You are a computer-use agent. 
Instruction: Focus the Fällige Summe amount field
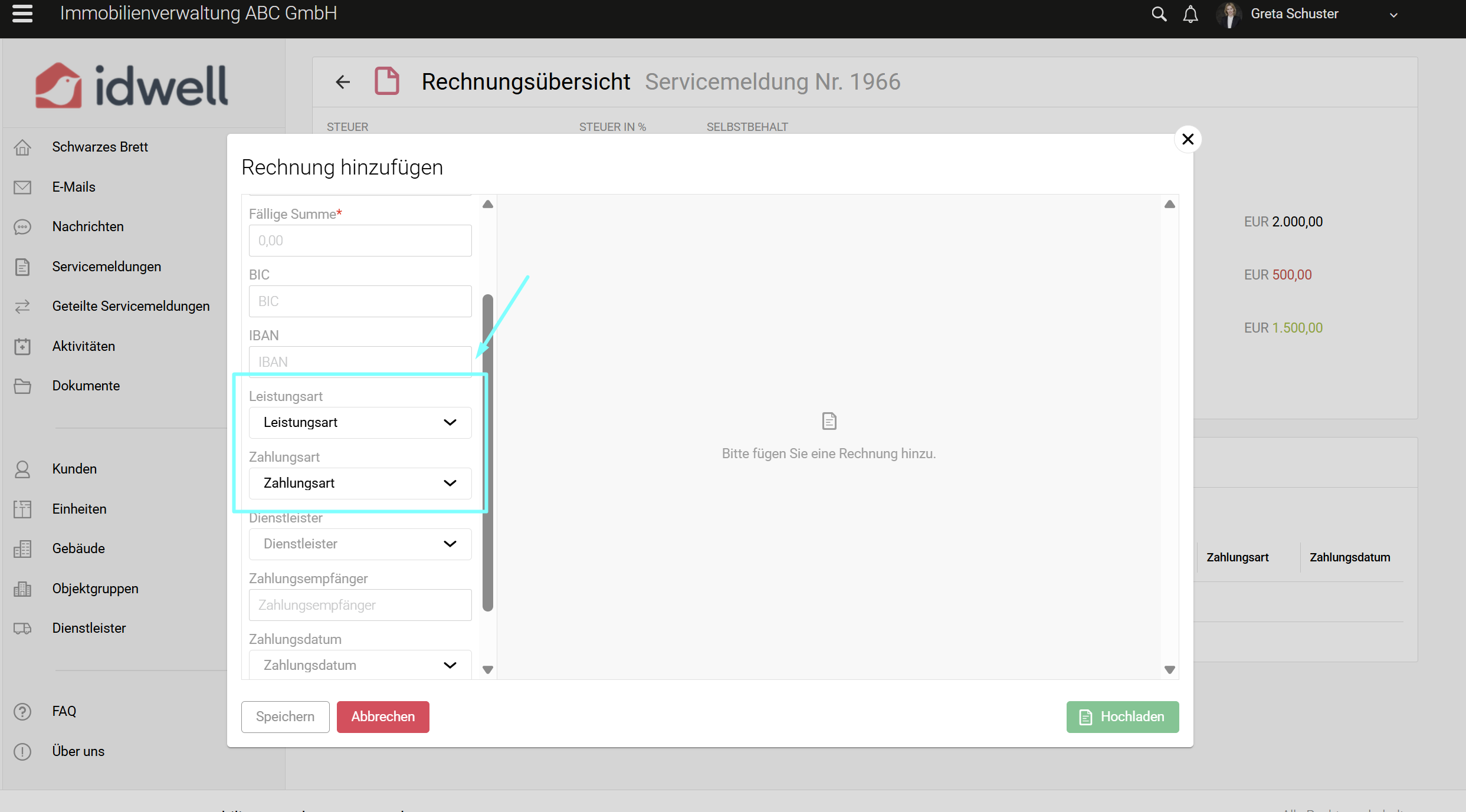(x=360, y=241)
